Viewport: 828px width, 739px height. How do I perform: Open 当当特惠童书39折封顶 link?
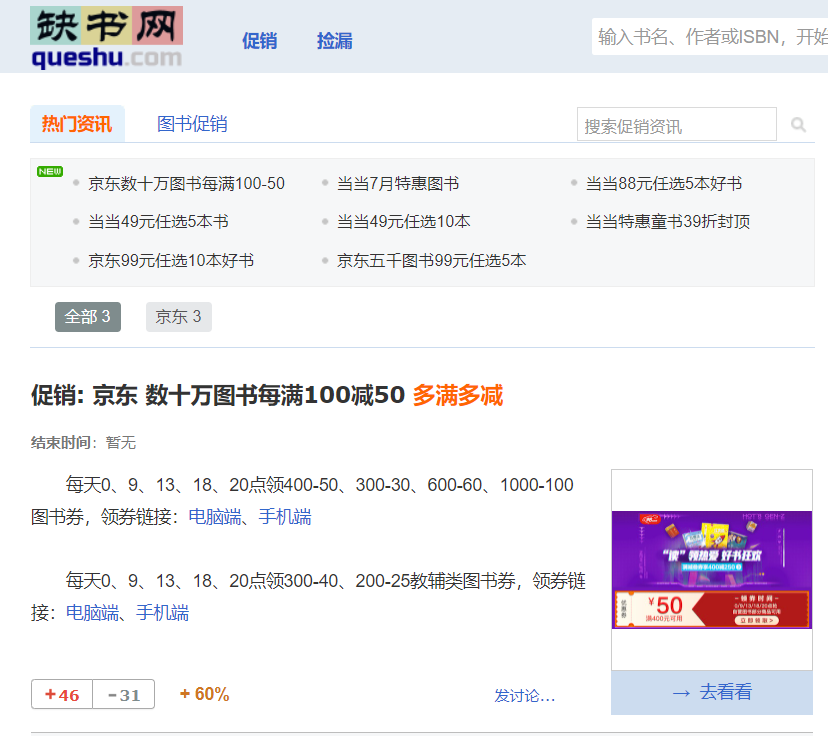(x=668, y=222)
